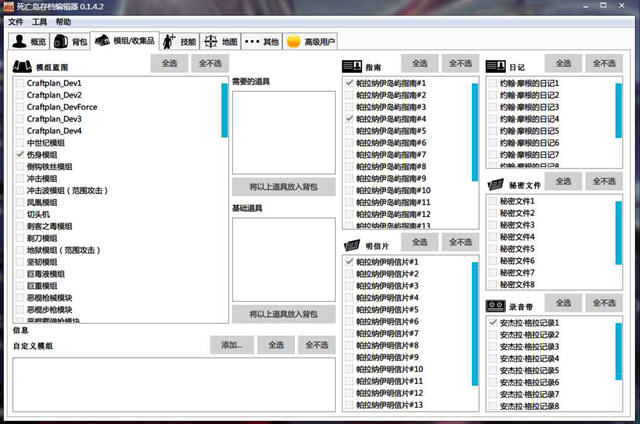The height and width of the screenshot is (424, 640).
Task: Select the 冲击波模组（范围攻击） row text
Action: (67, 191)
